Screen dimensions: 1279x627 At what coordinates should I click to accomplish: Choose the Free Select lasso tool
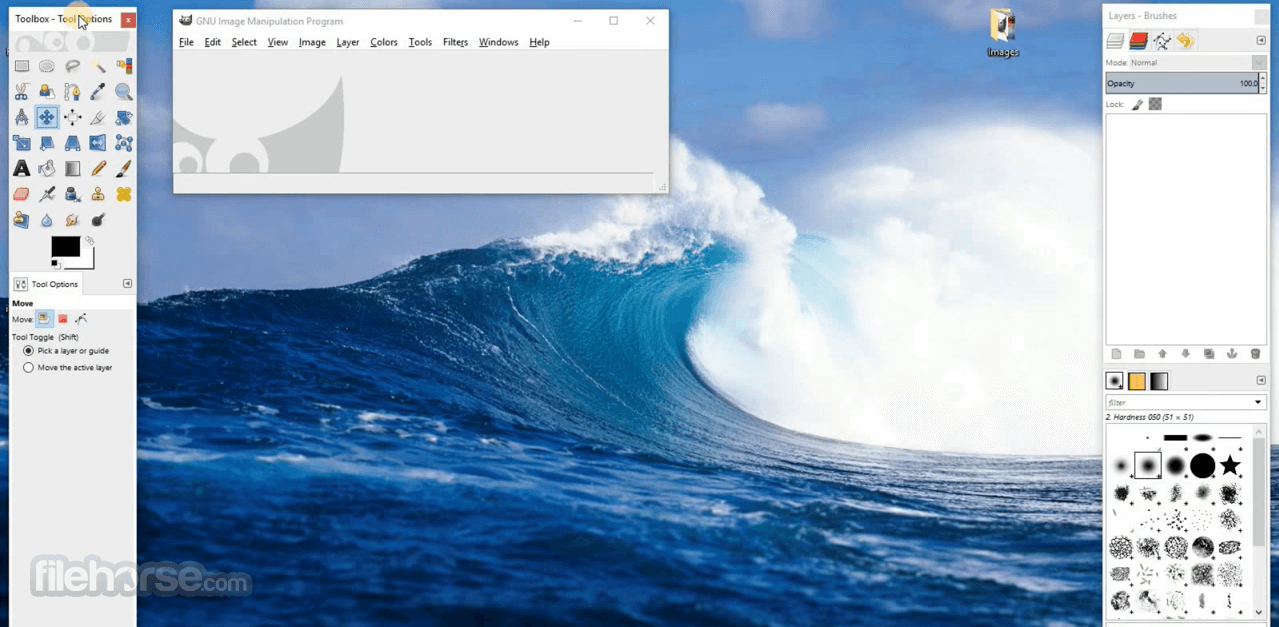(x=72, y=66)
